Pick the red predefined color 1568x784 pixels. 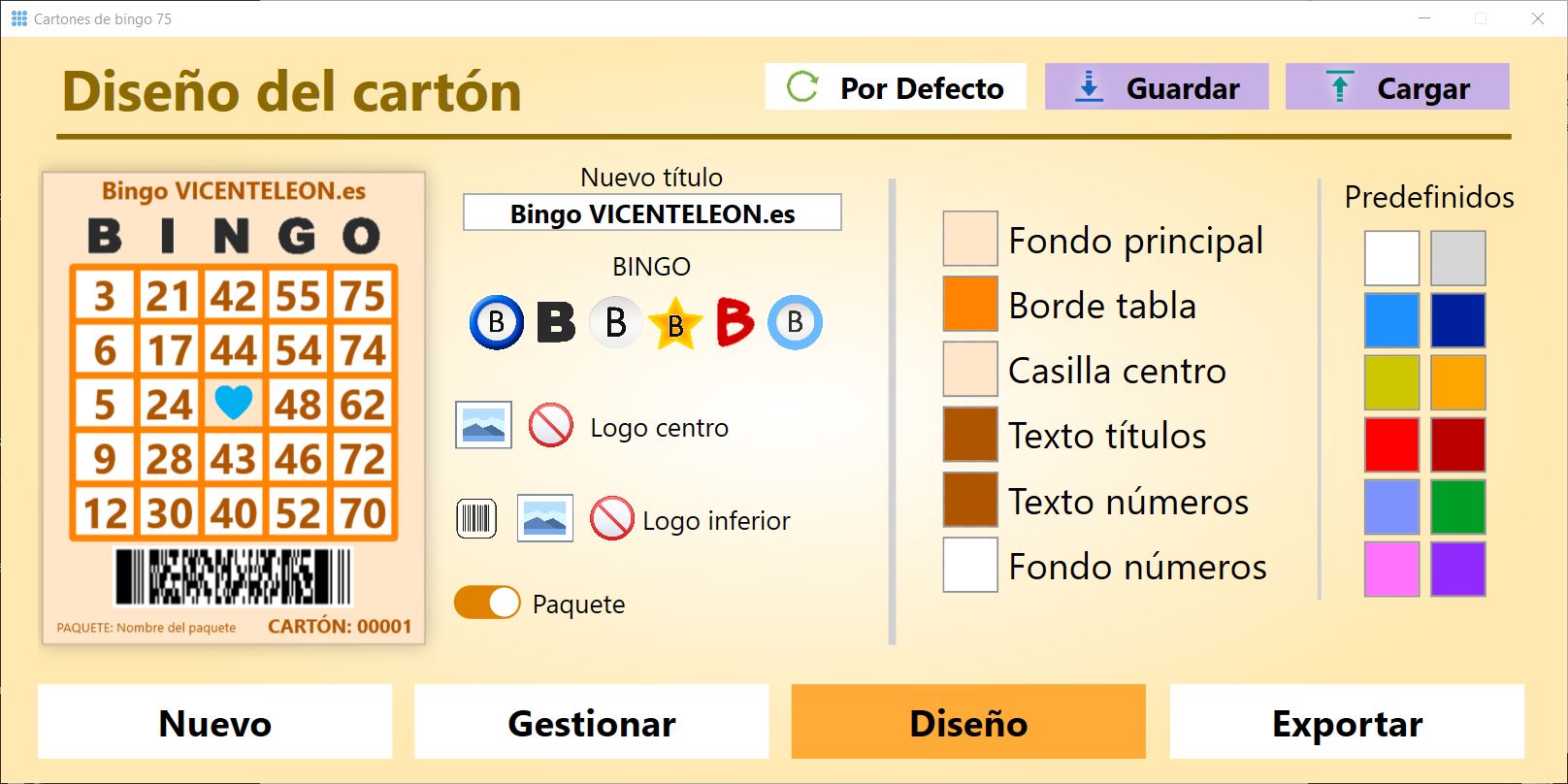(x=1391, y=444)
